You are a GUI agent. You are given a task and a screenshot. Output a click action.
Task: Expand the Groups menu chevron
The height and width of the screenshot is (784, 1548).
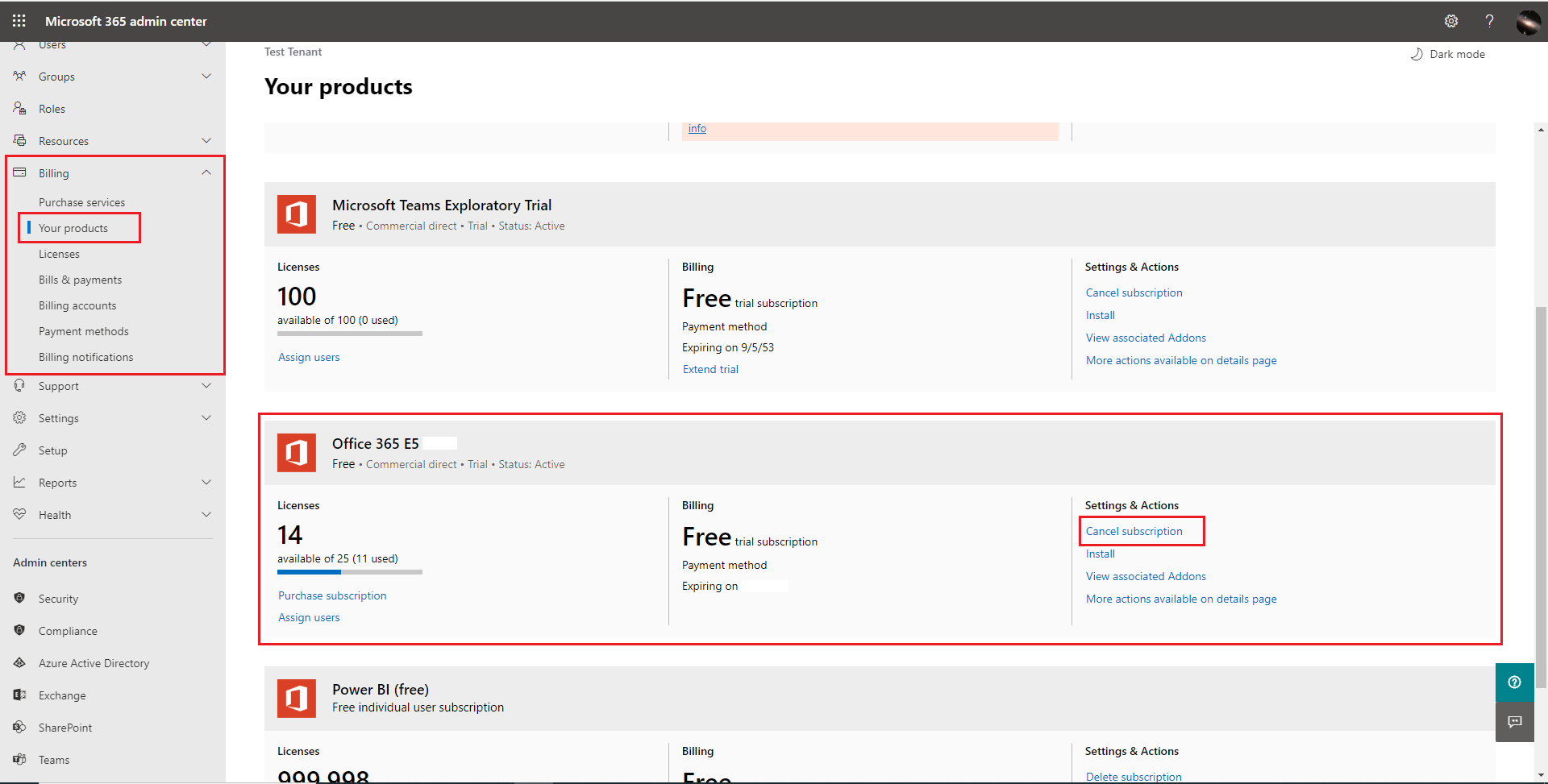pos(206,76)
